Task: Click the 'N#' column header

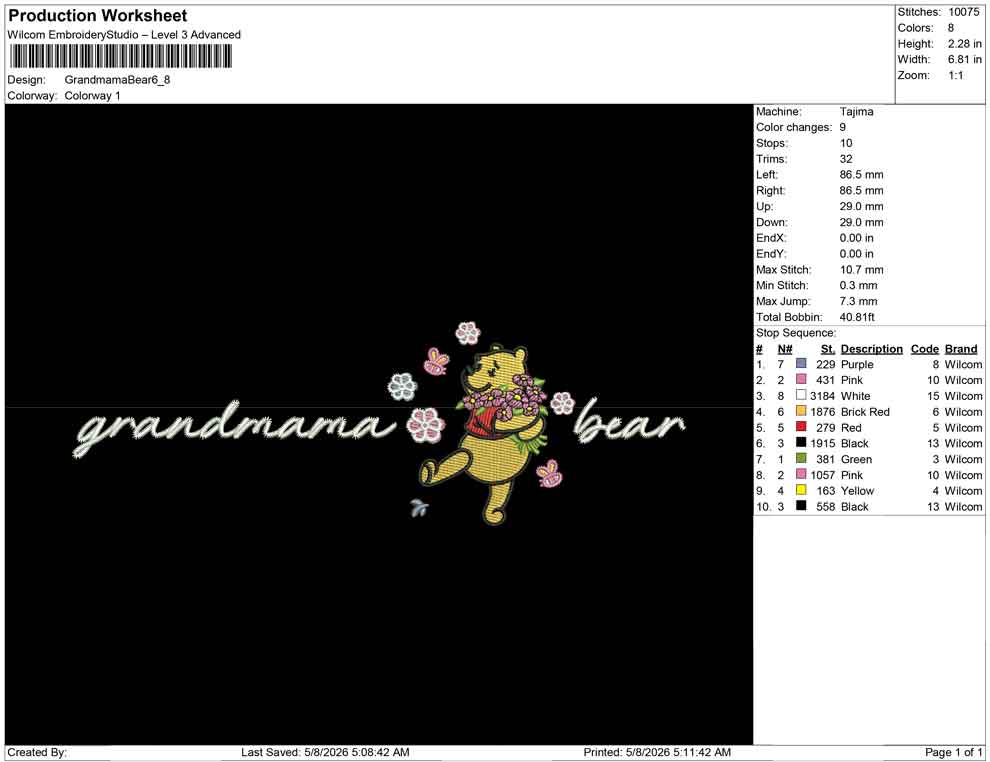Action: [x=785, y=348]
